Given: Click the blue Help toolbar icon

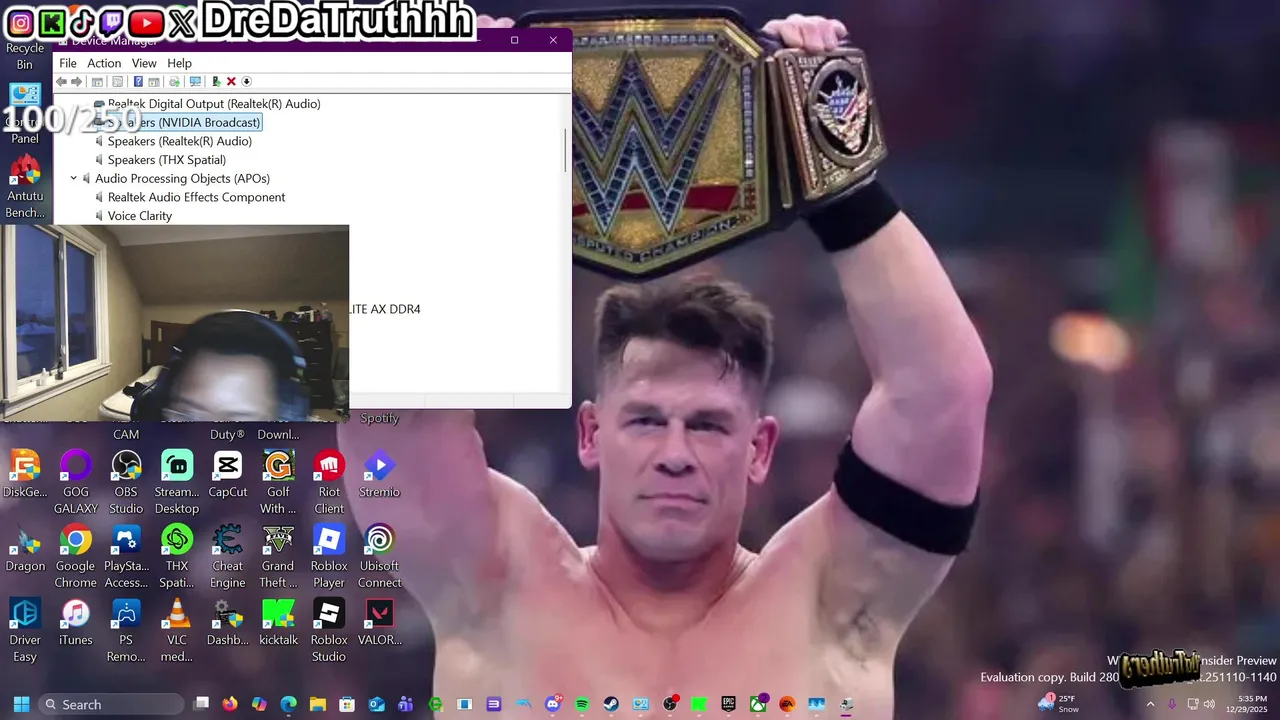Looking at the screenshot, I should (138, 81).
